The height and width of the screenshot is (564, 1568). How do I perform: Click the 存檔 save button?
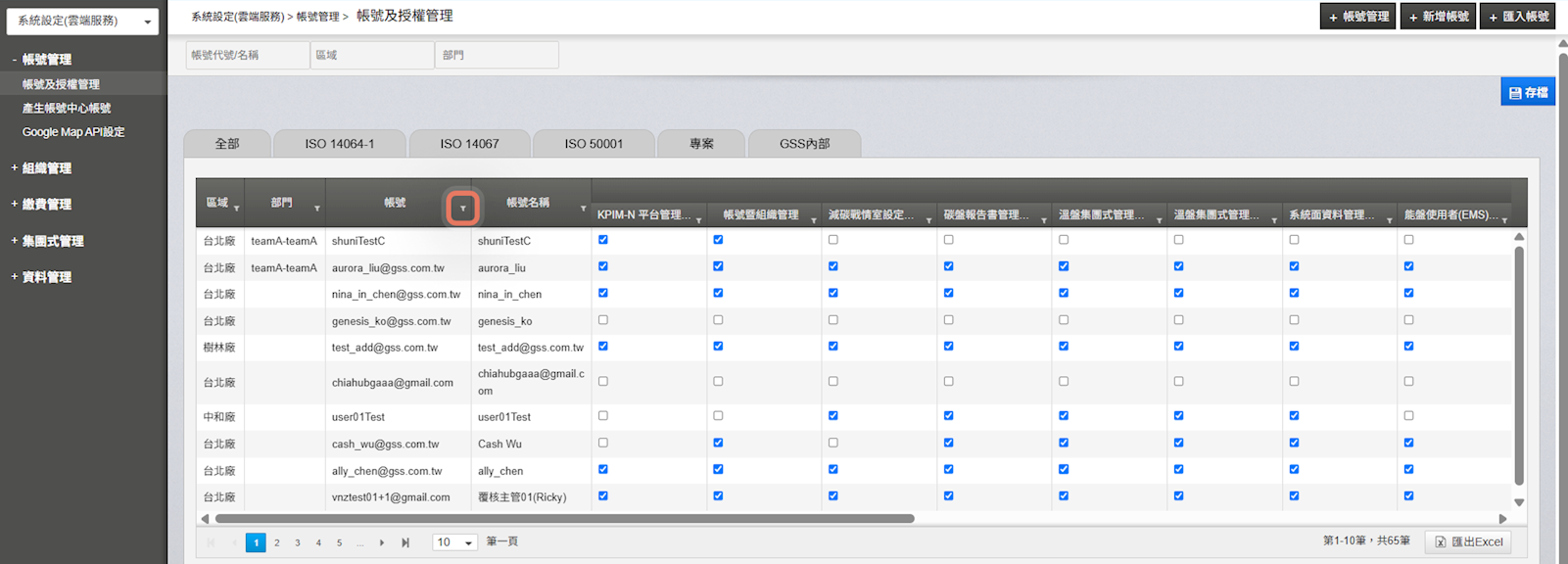point(1528,92)
